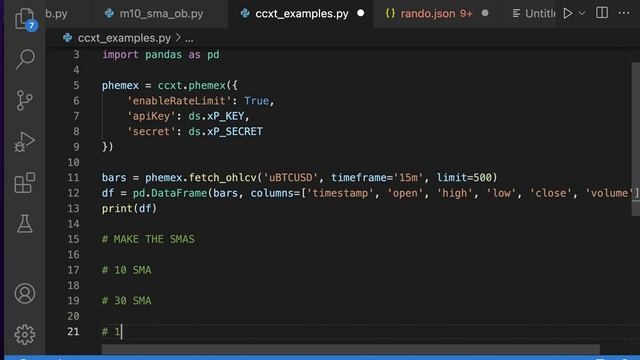This screenshot has width=640, height=360.
Task: Open Source Control view
Action: pos(24,100)
